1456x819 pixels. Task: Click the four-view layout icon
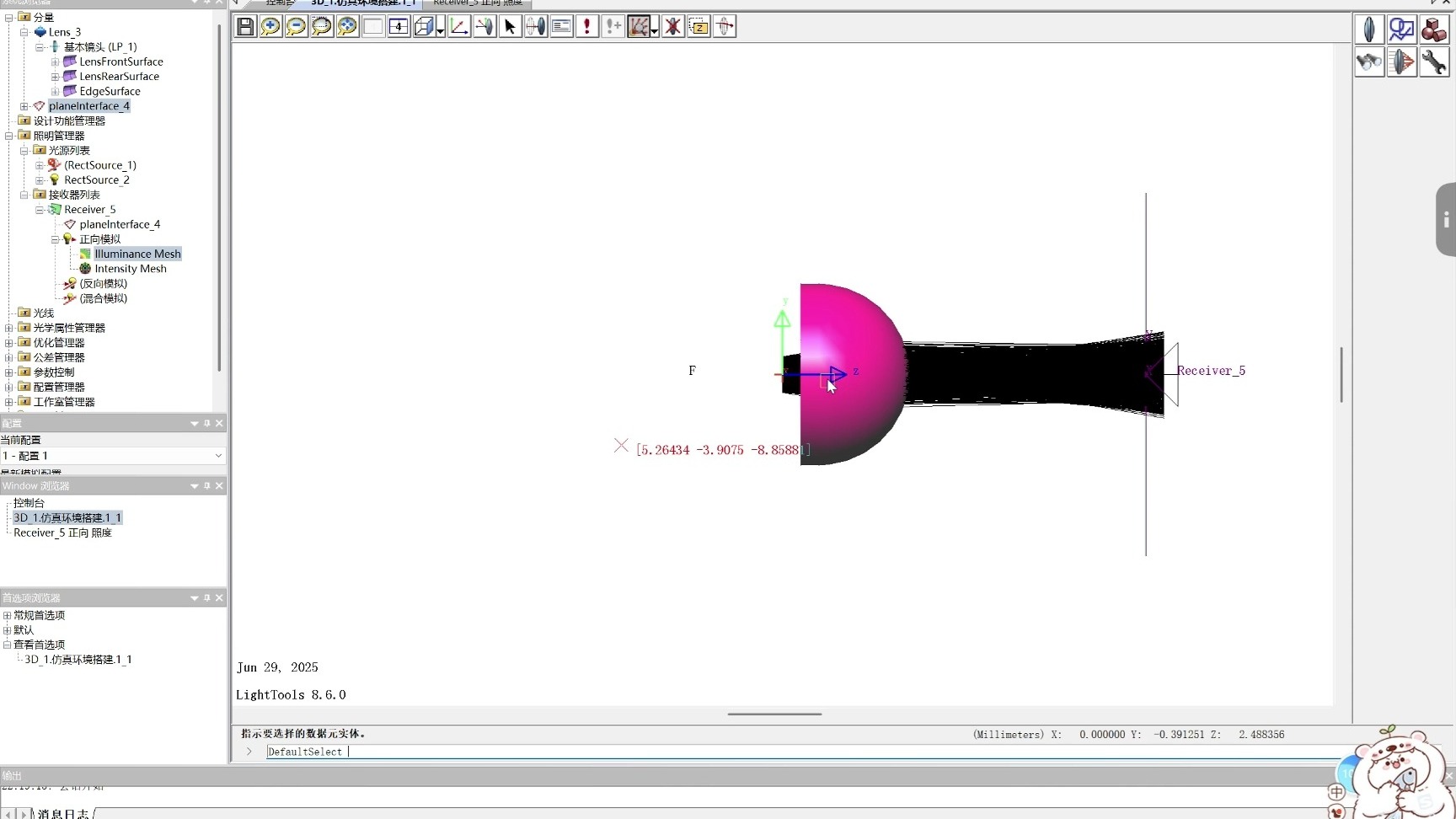pos(399,27)
